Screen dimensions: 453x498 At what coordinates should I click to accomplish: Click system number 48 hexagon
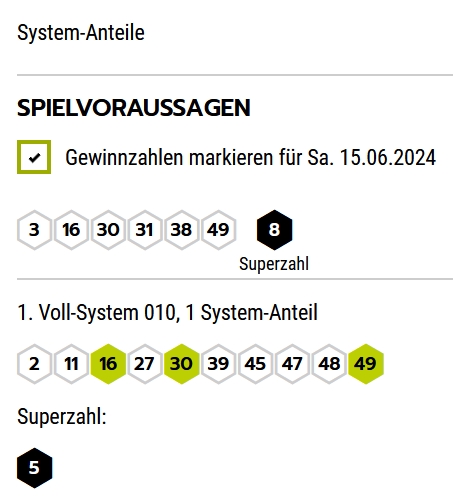pos(329,364)
